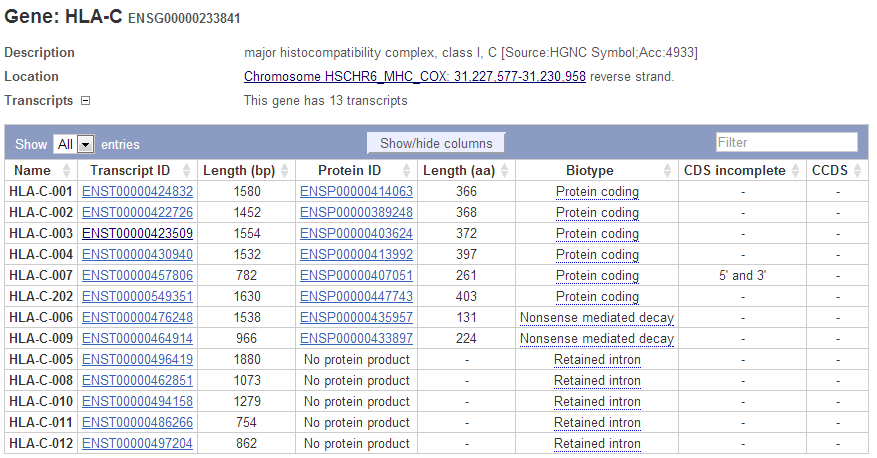Sort by Transcript ID column arrows
This screenshot has height=458, width=877.
[189, 171]
